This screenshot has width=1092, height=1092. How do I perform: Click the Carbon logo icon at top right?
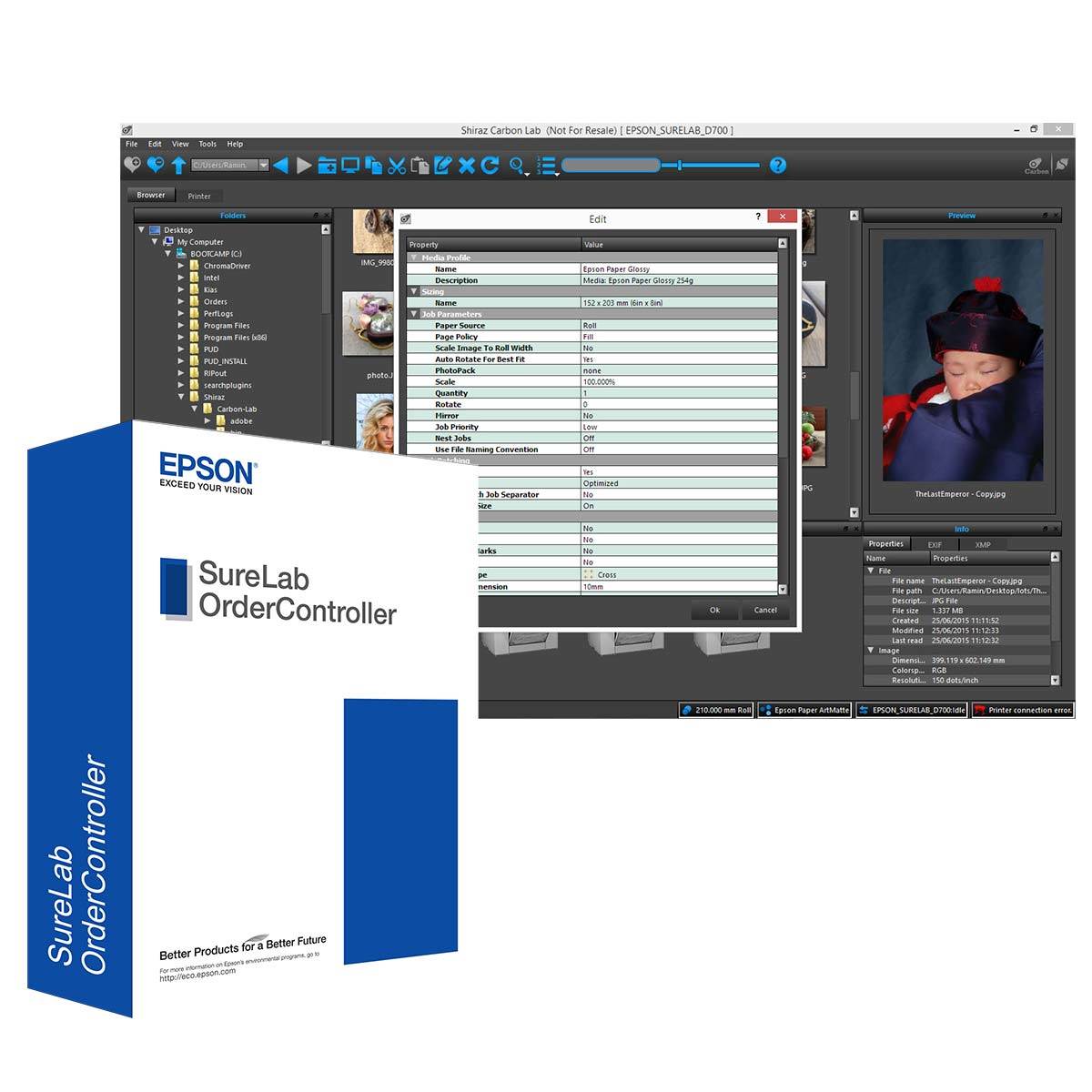[1036, 166]
